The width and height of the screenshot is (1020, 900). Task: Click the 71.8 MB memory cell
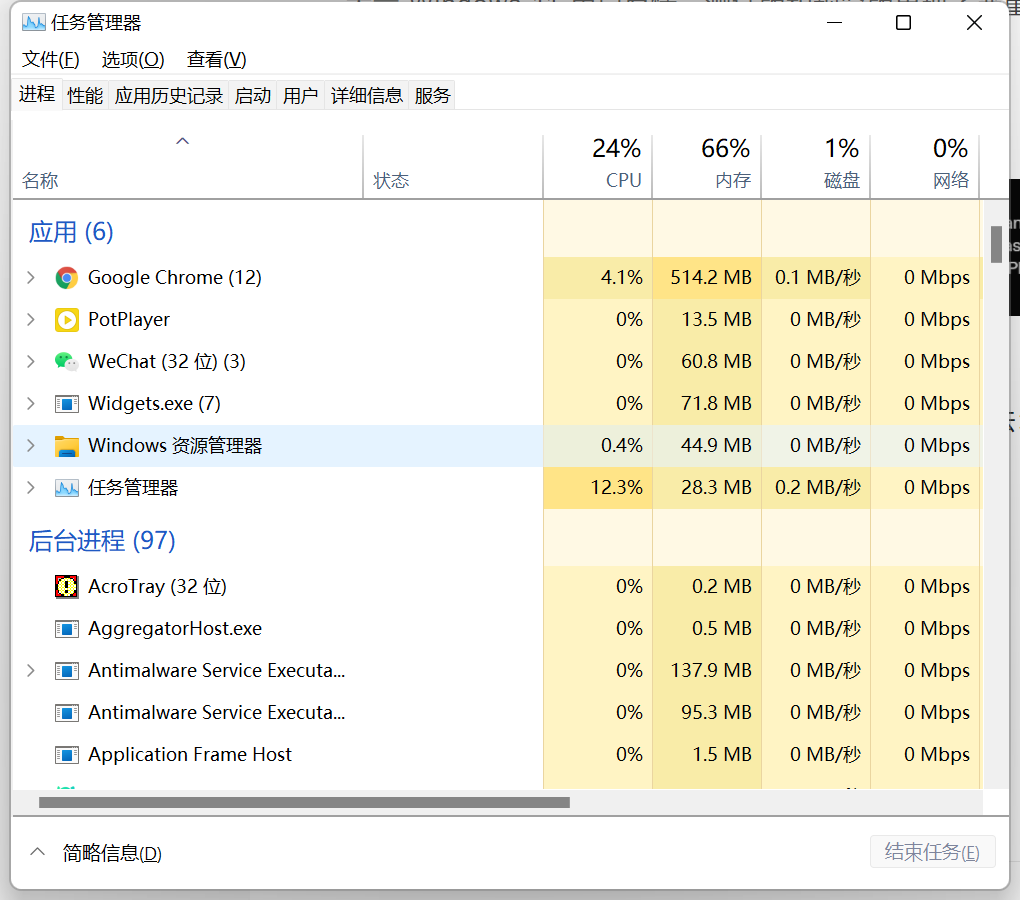coord(707,404)
